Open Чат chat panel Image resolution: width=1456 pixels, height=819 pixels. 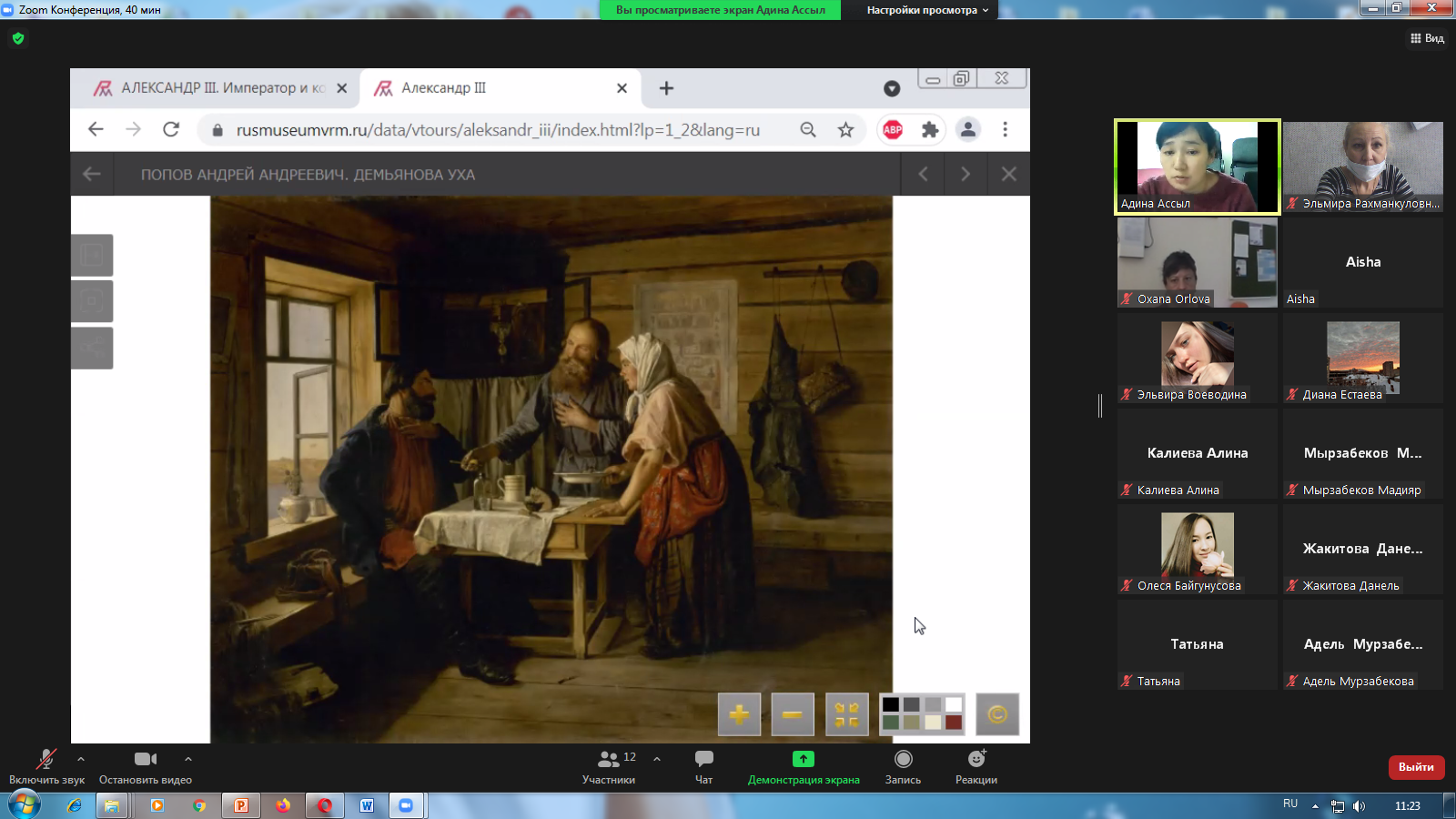click(x=704, y=766)
